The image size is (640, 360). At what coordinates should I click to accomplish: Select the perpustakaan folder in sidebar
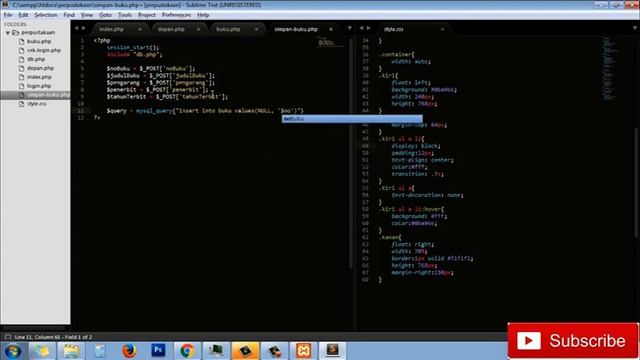38,32
